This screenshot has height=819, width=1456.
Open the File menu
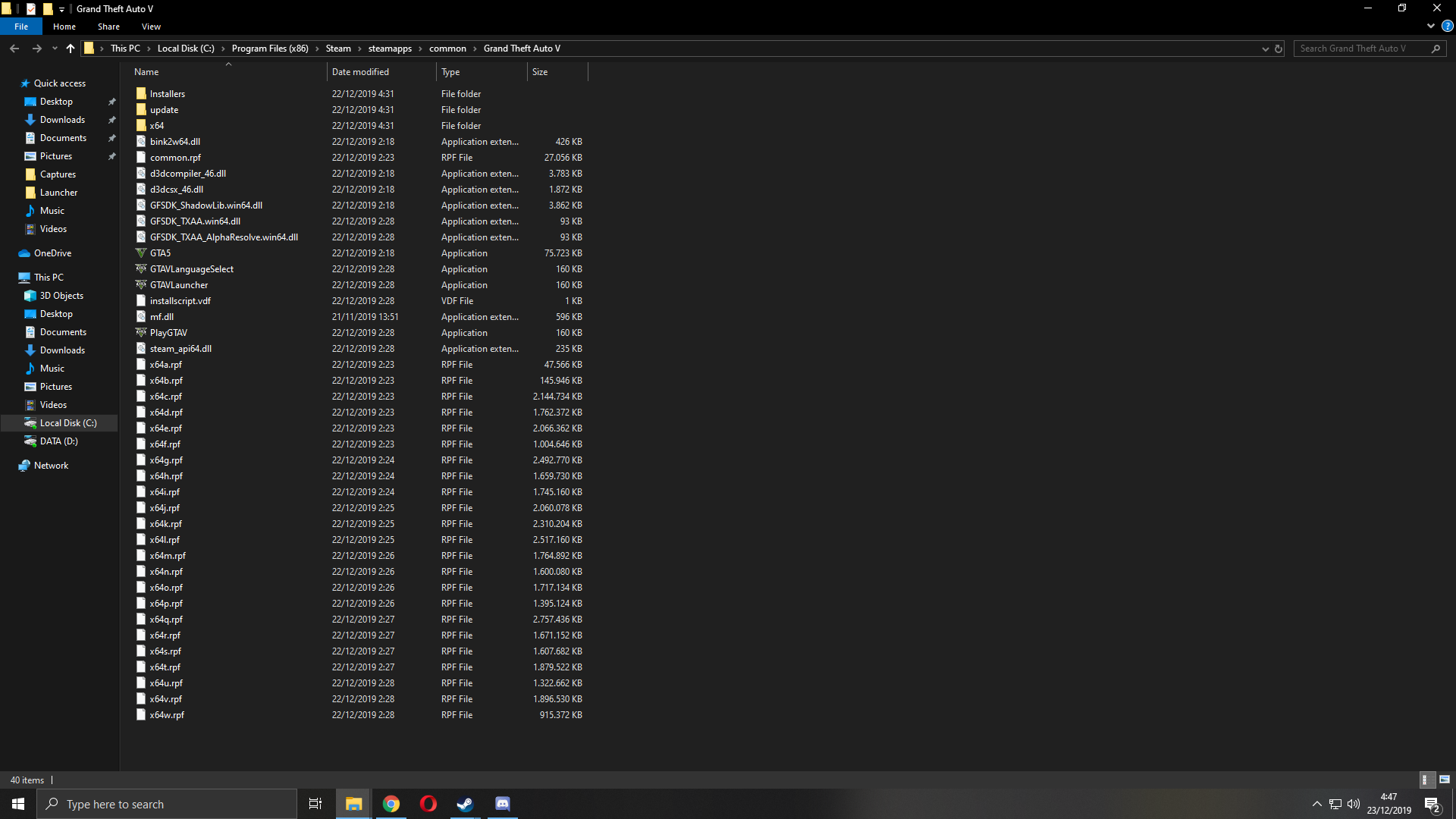tap(21, 27)
